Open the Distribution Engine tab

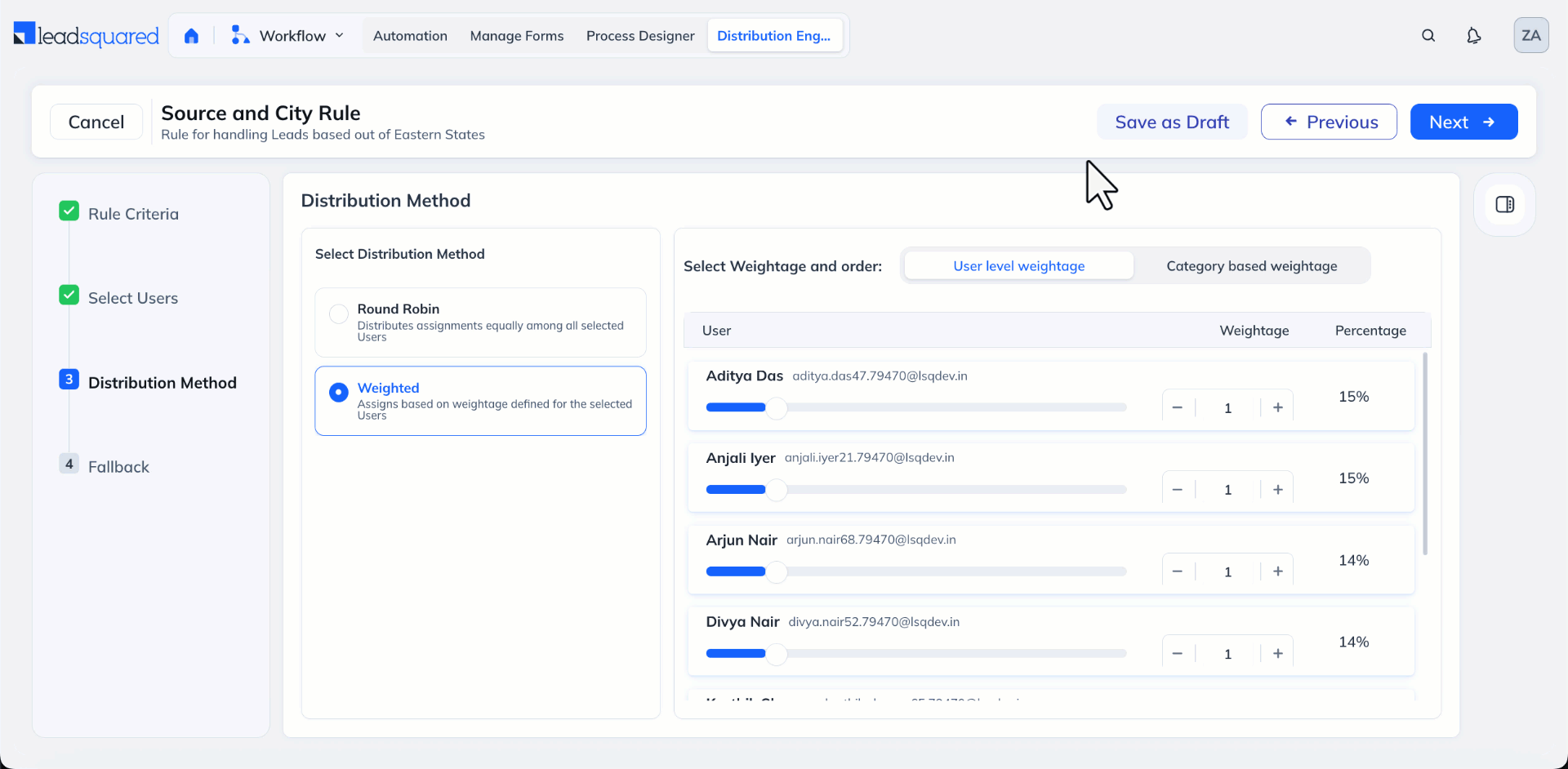click(x=773, y=36)
